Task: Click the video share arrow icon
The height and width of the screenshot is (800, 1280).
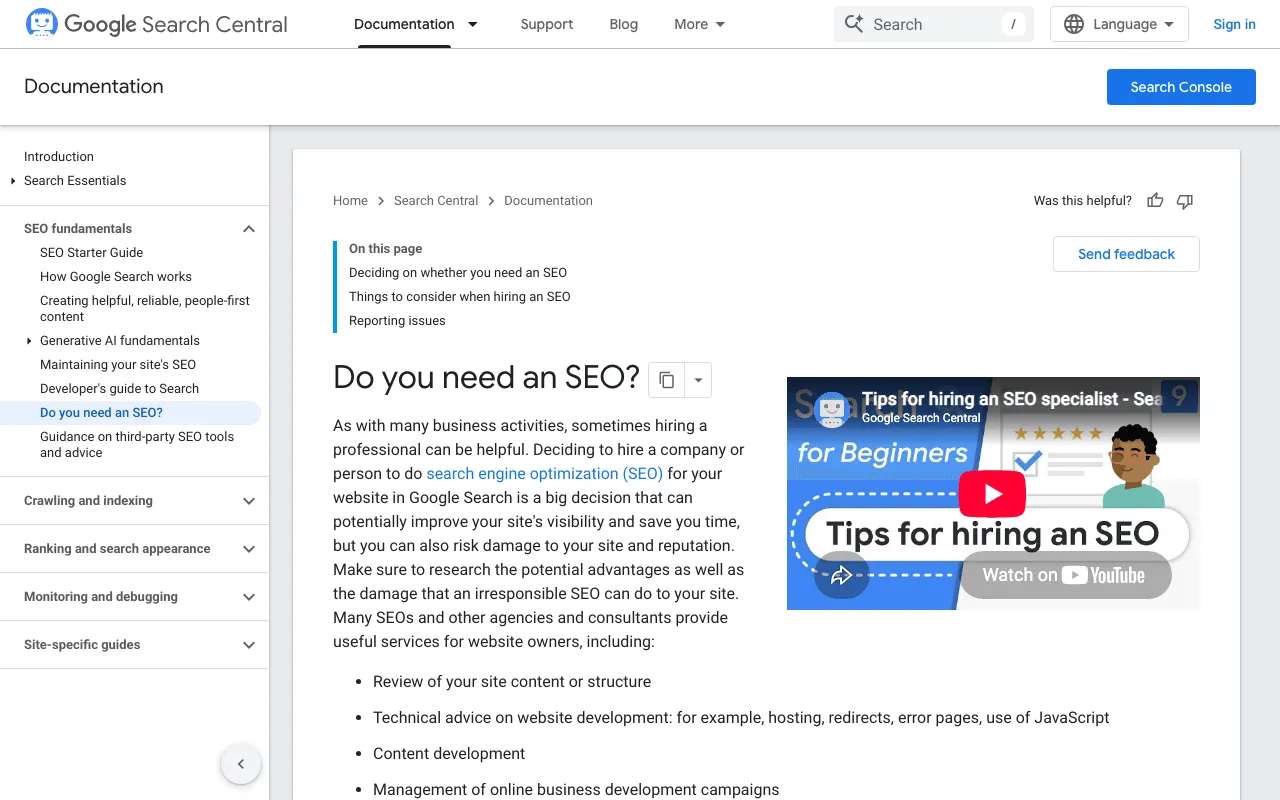Action: click(841, 575)
